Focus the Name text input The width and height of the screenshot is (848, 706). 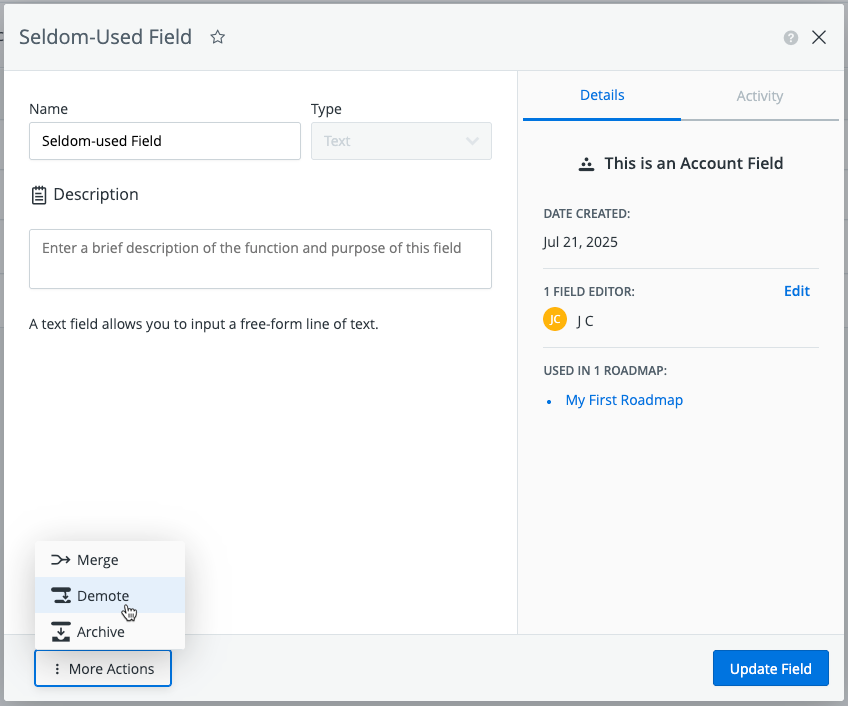click(165, 141)
